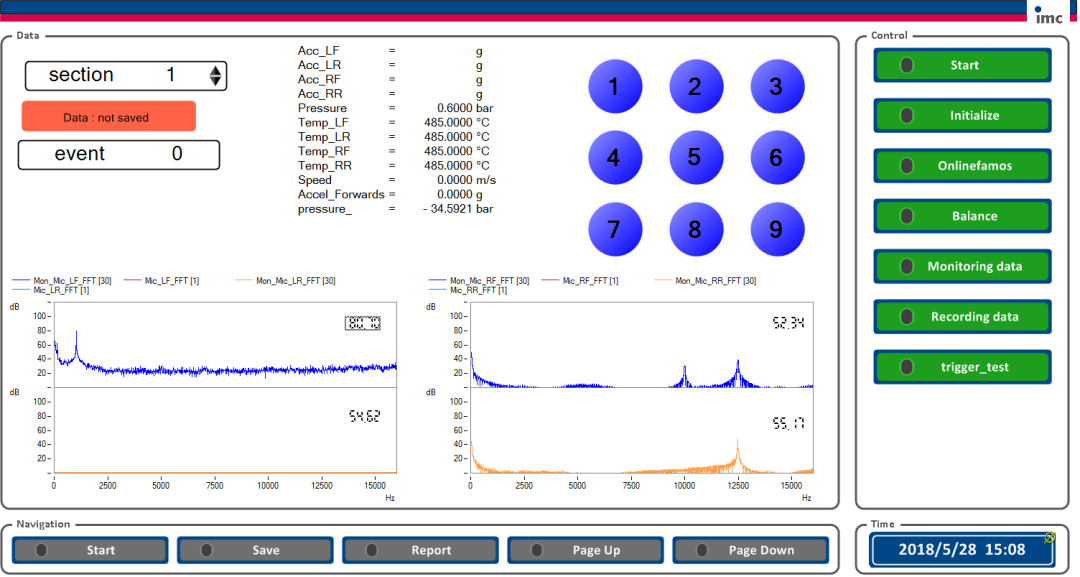This screenshot has height=577, width=1080.
Task: Click the blue number 3 button
Action: click(x=777, y=87)
